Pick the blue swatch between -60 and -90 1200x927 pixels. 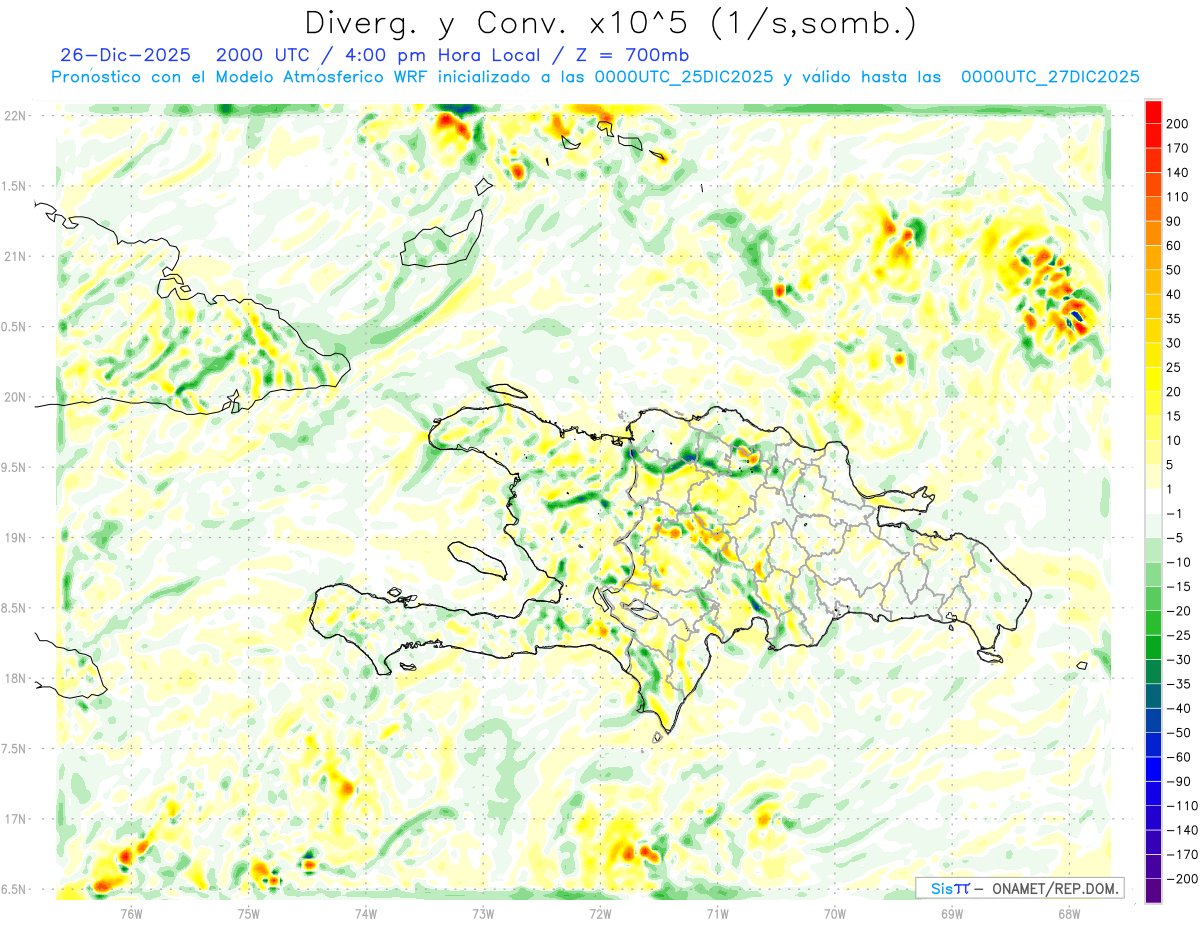[1153, 769]
